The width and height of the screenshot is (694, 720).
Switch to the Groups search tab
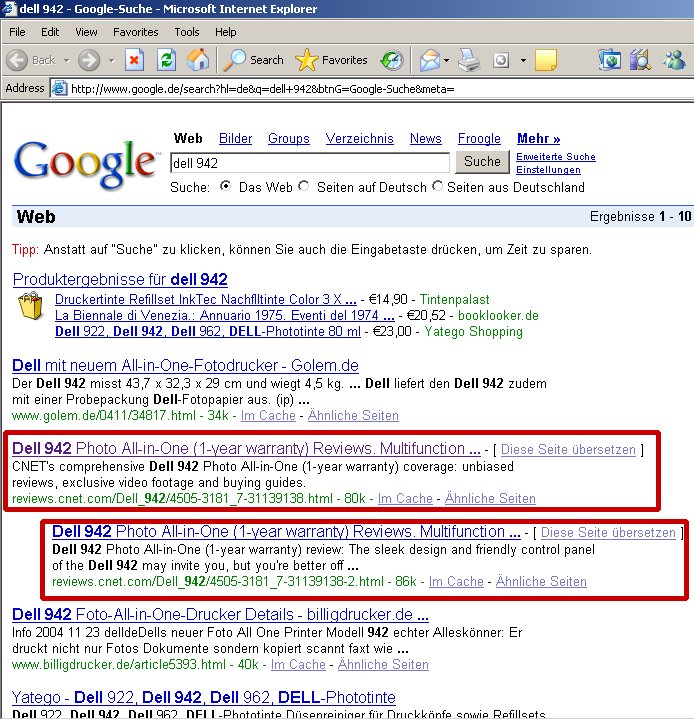(x=289, y=138)
